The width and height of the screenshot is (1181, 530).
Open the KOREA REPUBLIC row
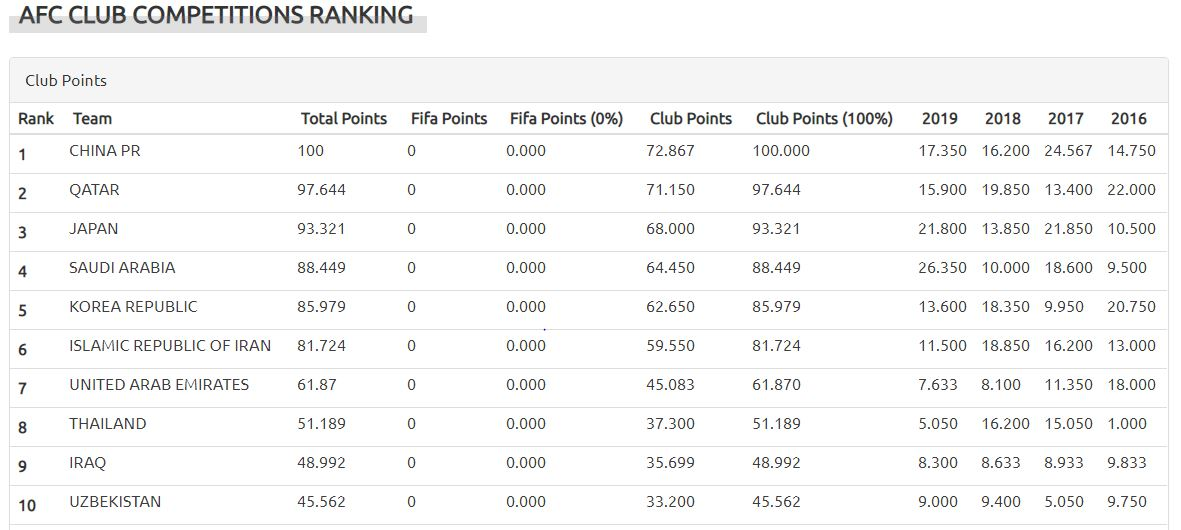point(133,307)
